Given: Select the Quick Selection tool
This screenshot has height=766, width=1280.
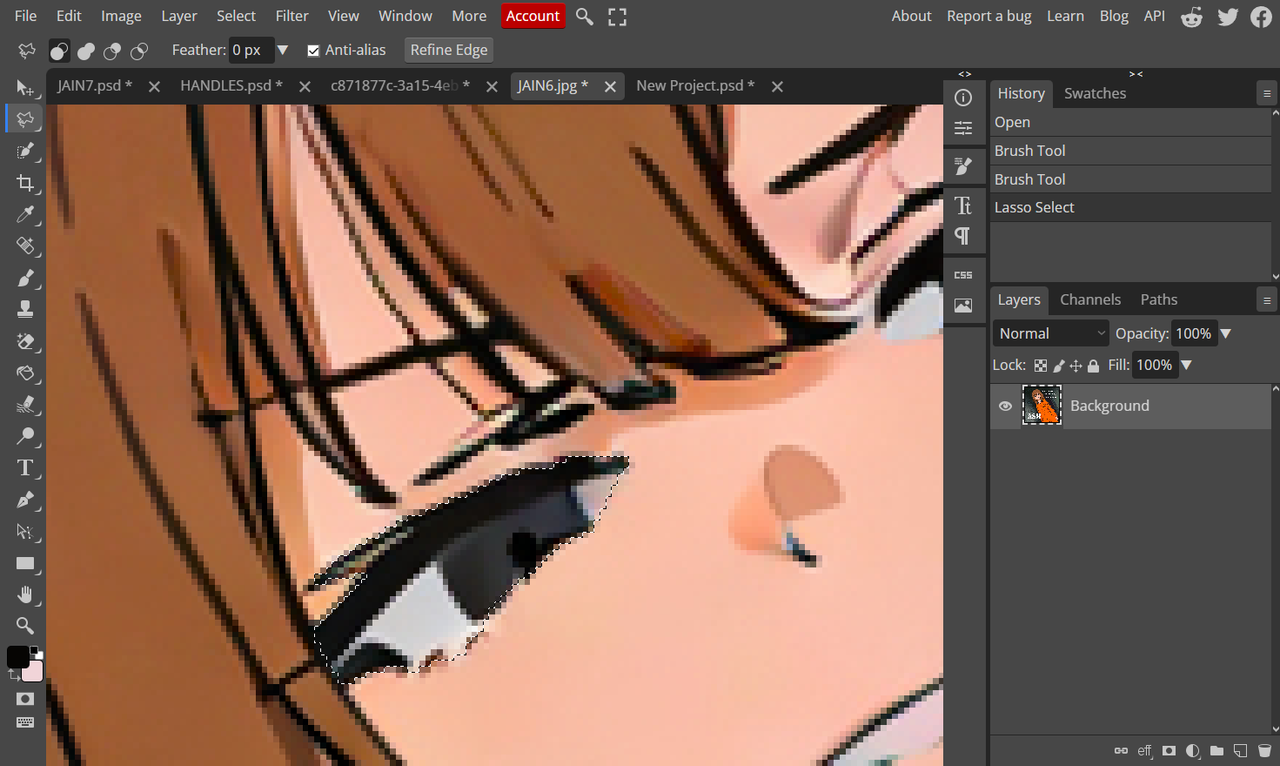Looking at the screenshot, I should pyautogui.click(x=25, y=151).
